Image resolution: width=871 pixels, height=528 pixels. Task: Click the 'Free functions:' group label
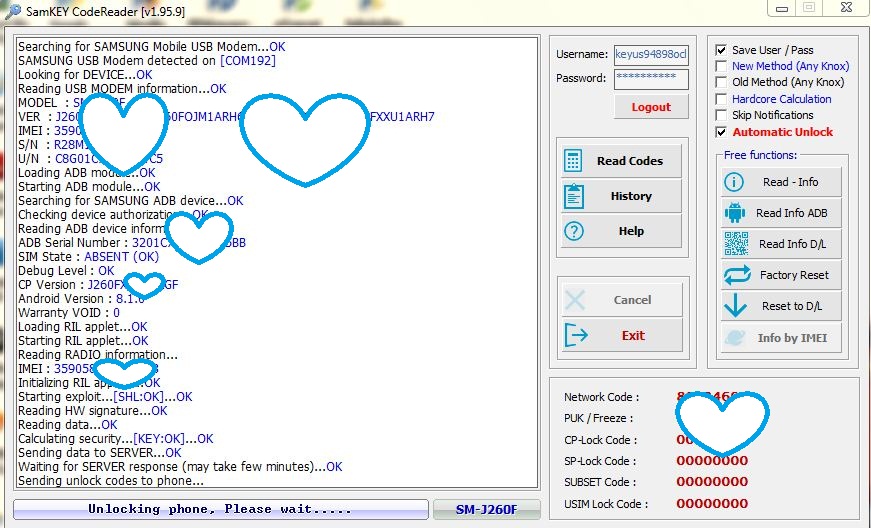pyautogui.click(x=760, y=155)
